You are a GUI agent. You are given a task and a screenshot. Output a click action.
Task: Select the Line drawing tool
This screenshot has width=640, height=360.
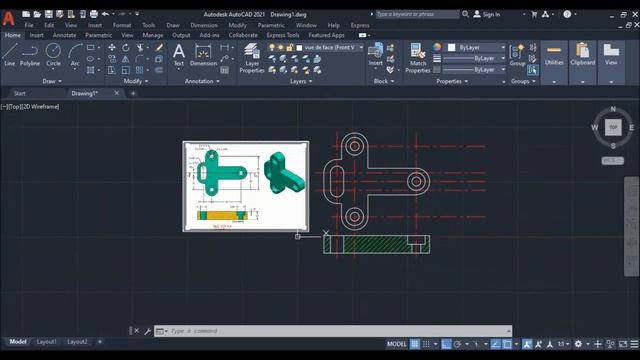click(x=10, y=55)
